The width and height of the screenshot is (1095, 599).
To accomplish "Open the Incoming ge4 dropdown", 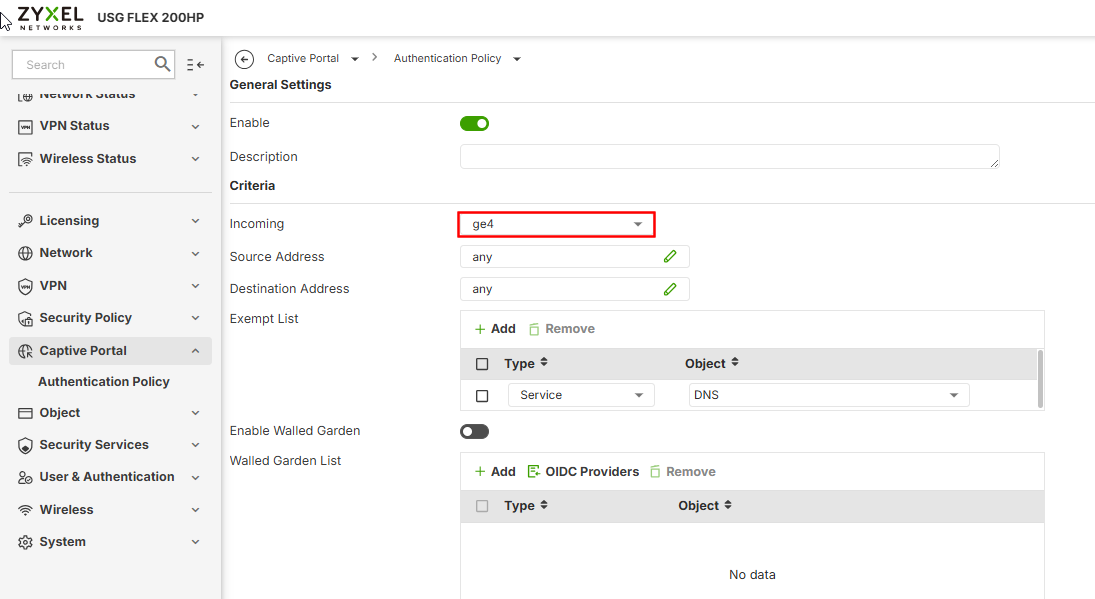I will [557, 224].
